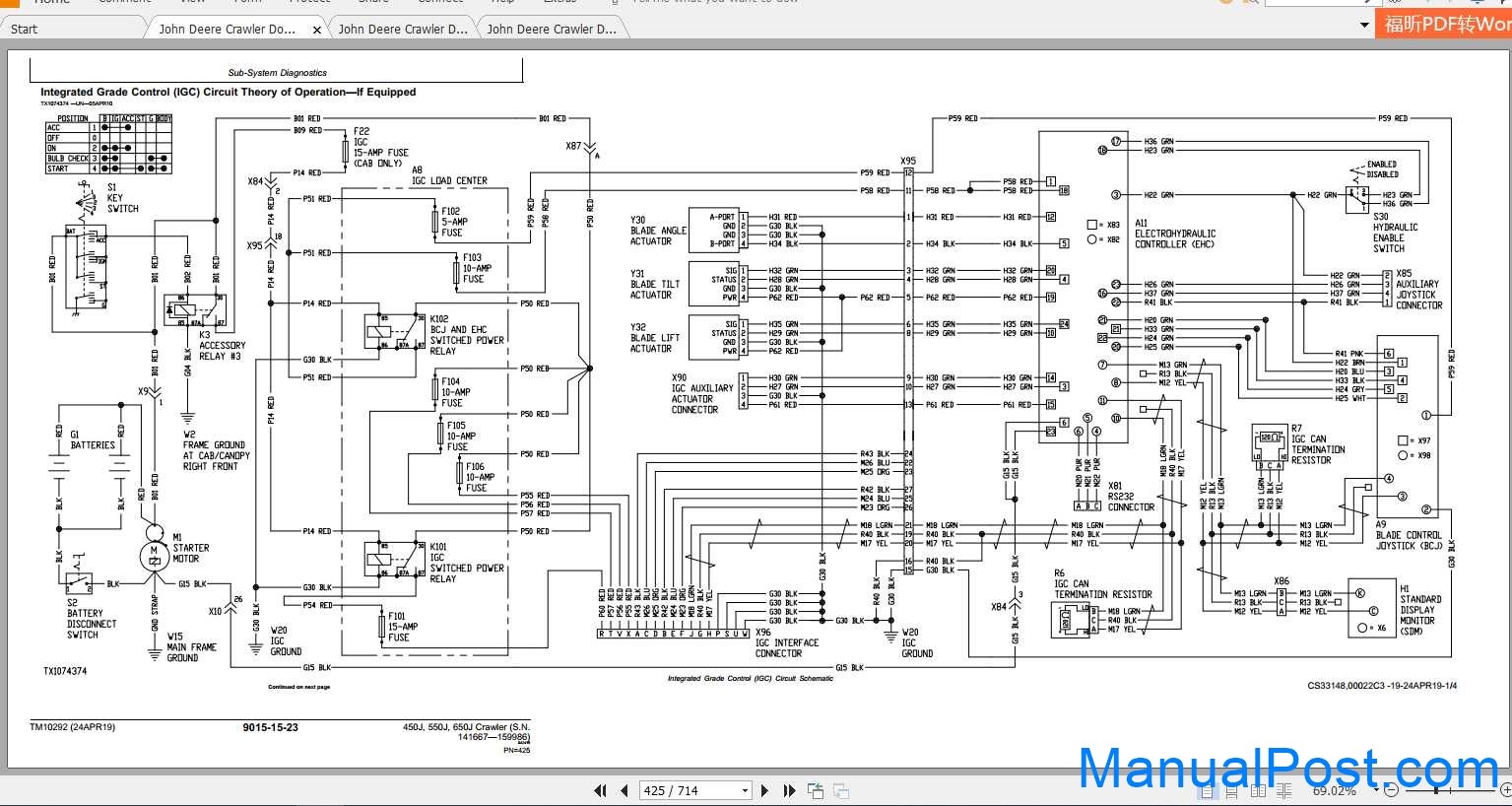Click the R6 IGC CAN TERMINATION RESISTOR label
The height and width of the screenshot is (806, 1512).
coord(1102,583)
